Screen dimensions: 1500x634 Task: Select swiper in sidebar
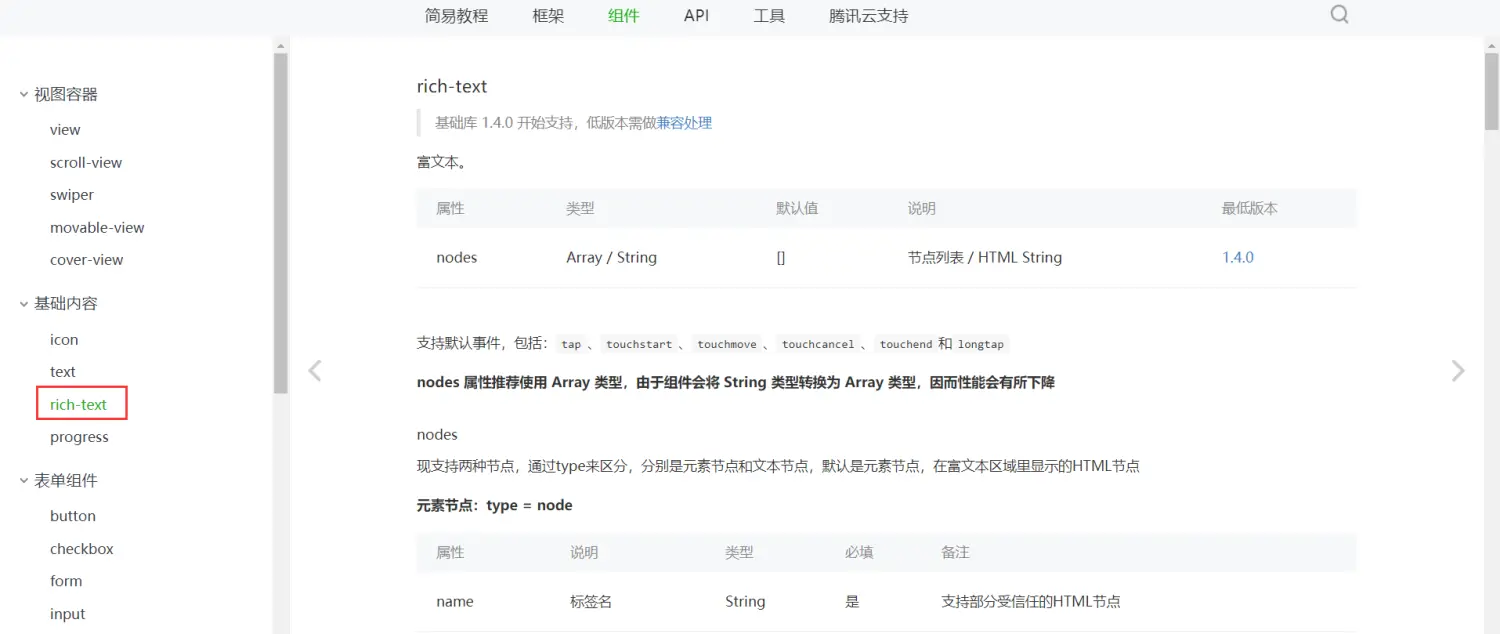pyautogui.click(x=72, y=195)
